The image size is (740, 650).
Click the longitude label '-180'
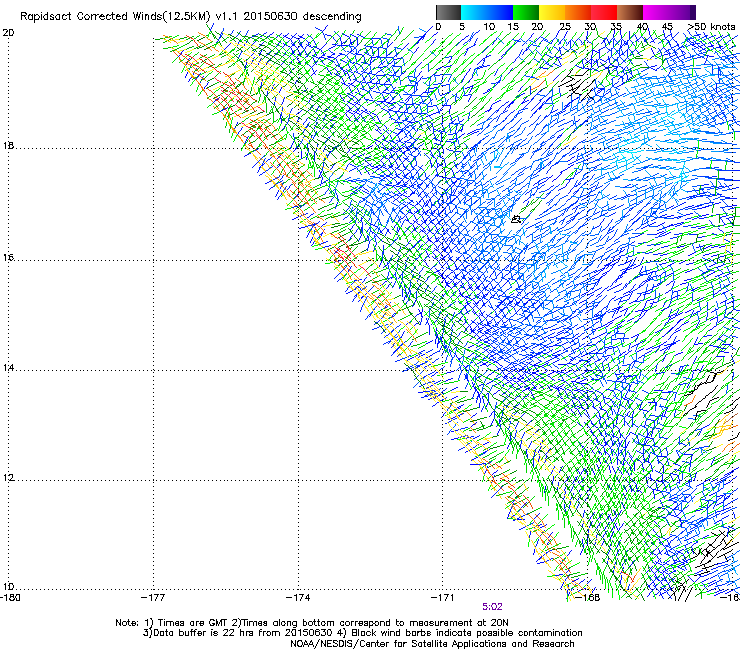[x=10, y=598]
